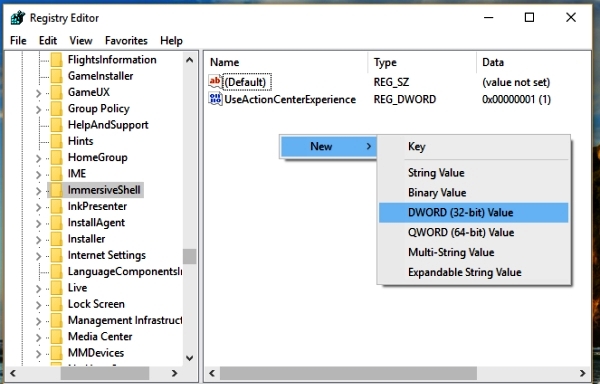Click the tree pane scroll down arrow
The height and width of the screenshot is (384, 600).
tap(189, 358)
